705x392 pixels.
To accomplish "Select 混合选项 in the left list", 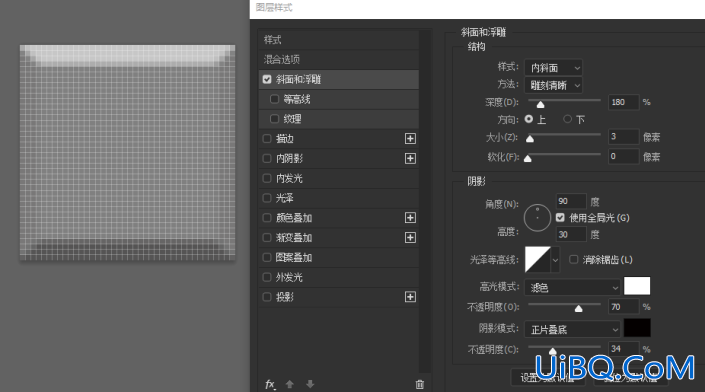I will [339, 59].
